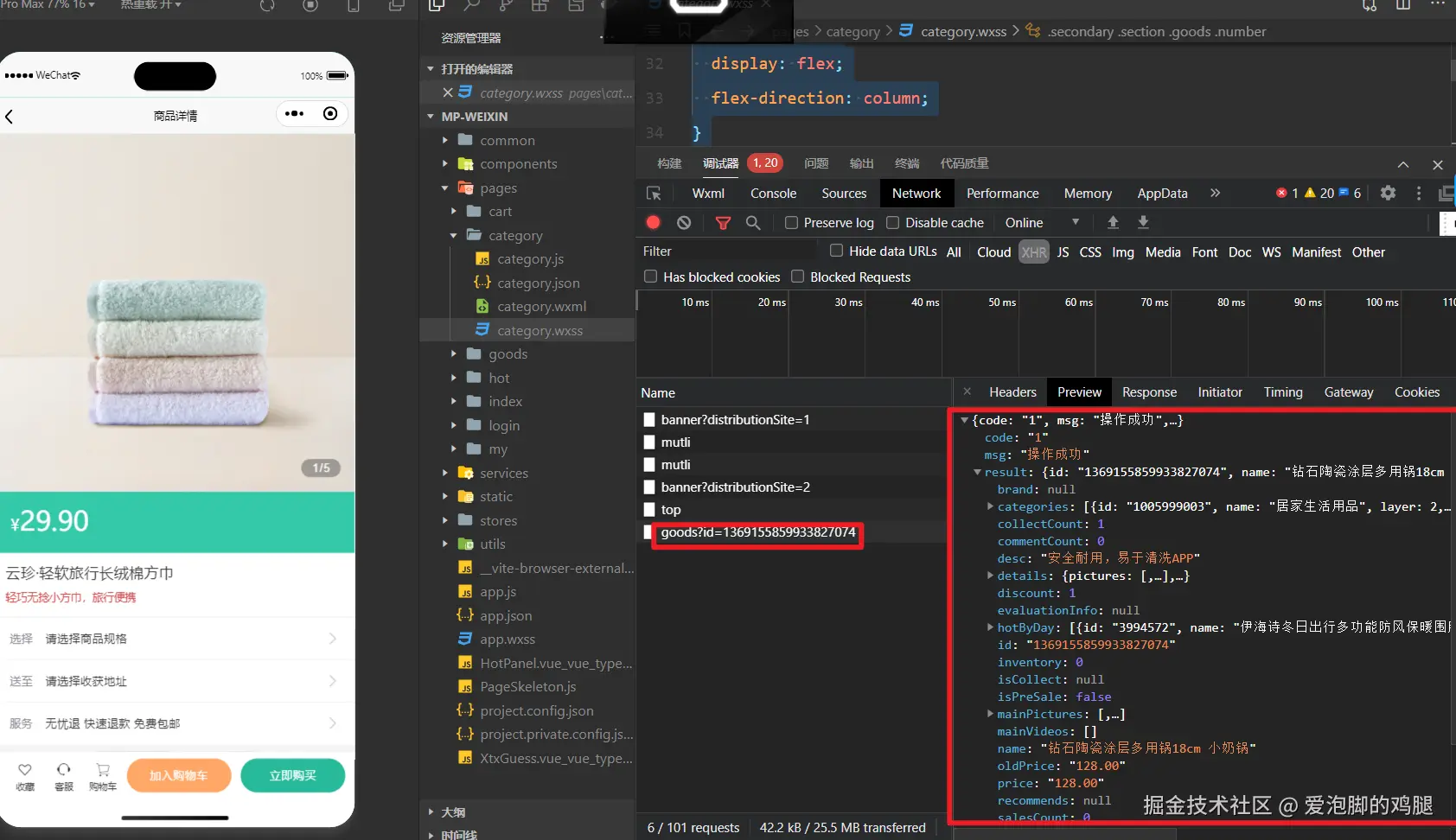Image resolution: width=1456 pixels, height=840 pixels.
Task: Toggle the All filter
Action: [954, 252]
